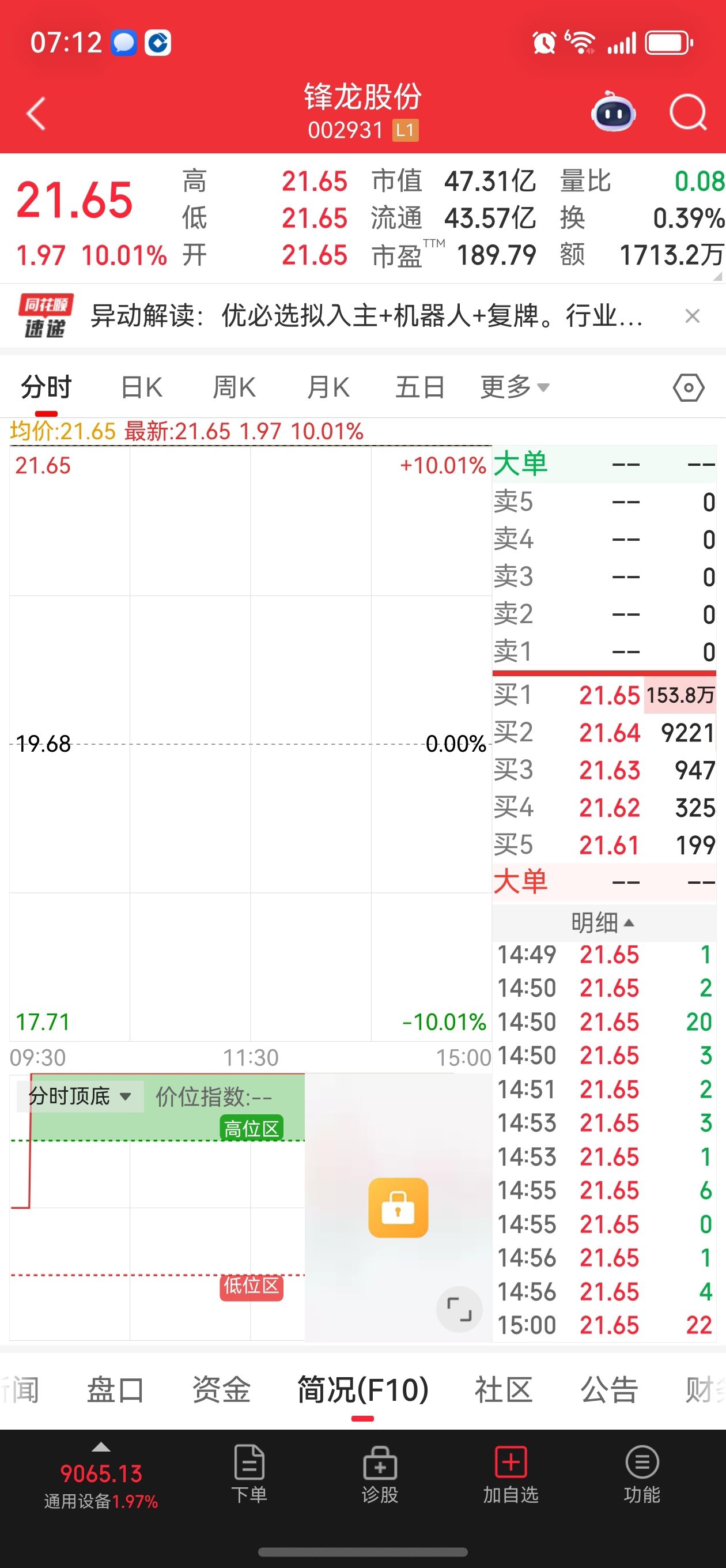Open chart settings hexagon icon

pos(689,387)
